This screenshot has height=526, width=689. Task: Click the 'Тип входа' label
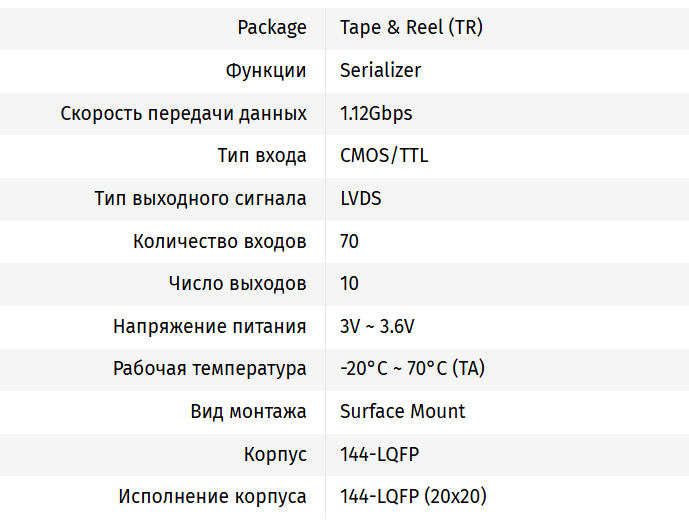(262, 156)
